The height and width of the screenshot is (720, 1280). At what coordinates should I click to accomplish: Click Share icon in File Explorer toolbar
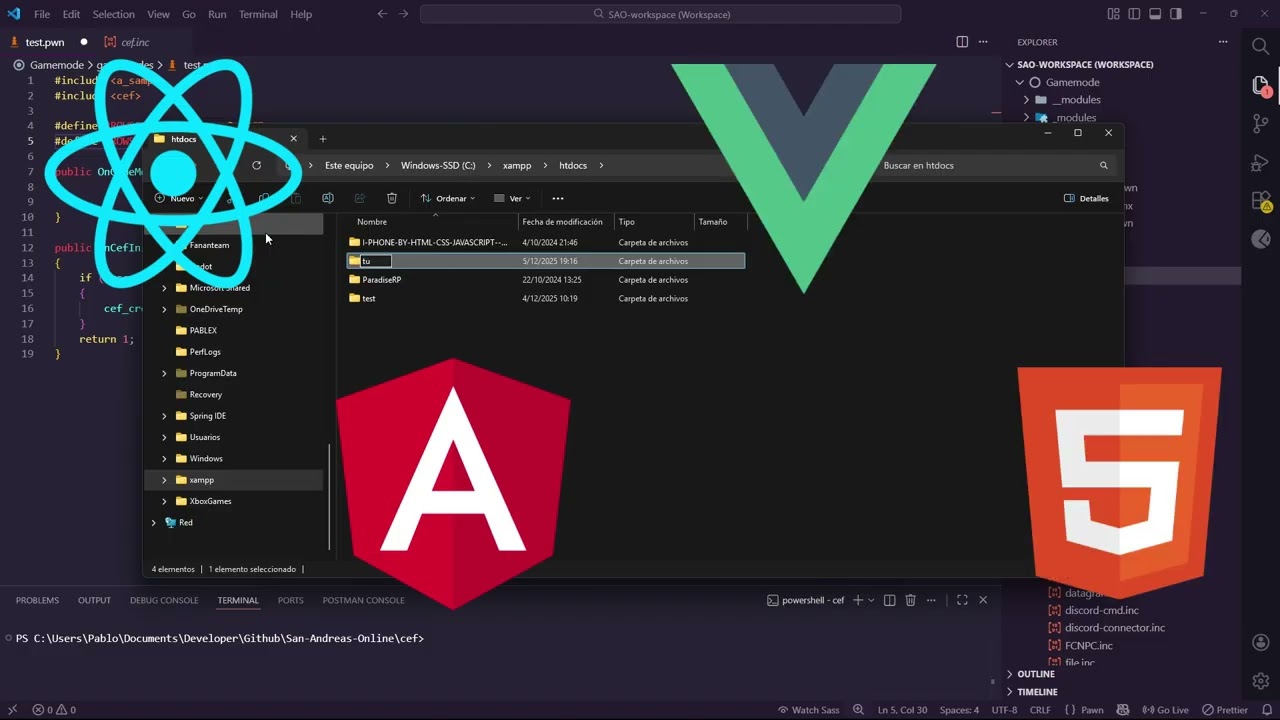coord(360,198)
